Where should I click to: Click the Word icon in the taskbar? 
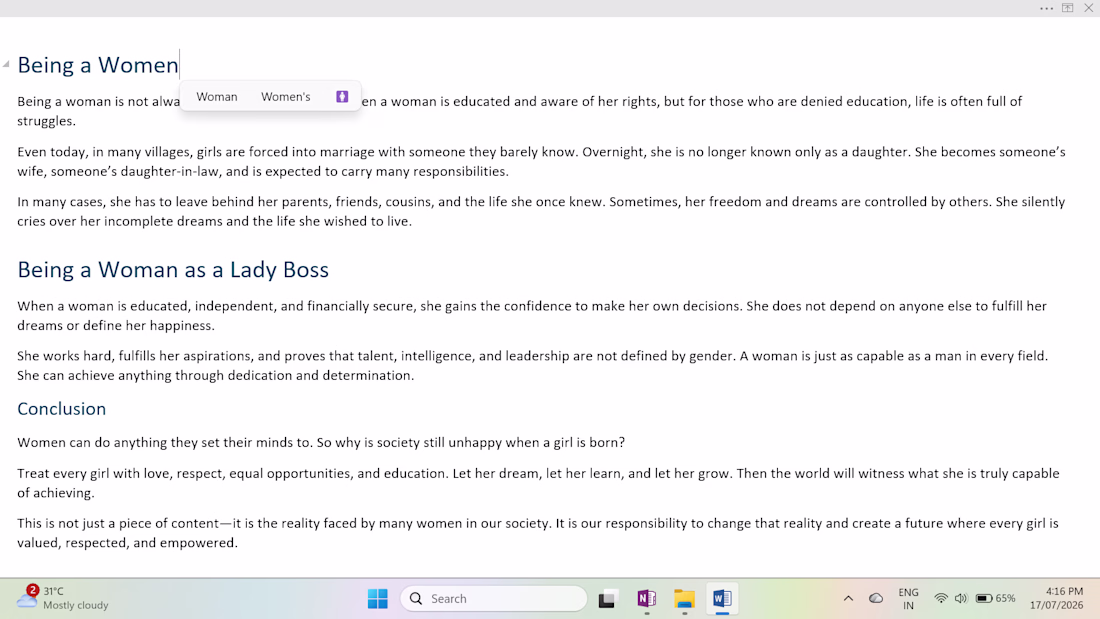(x=722, y=599)
